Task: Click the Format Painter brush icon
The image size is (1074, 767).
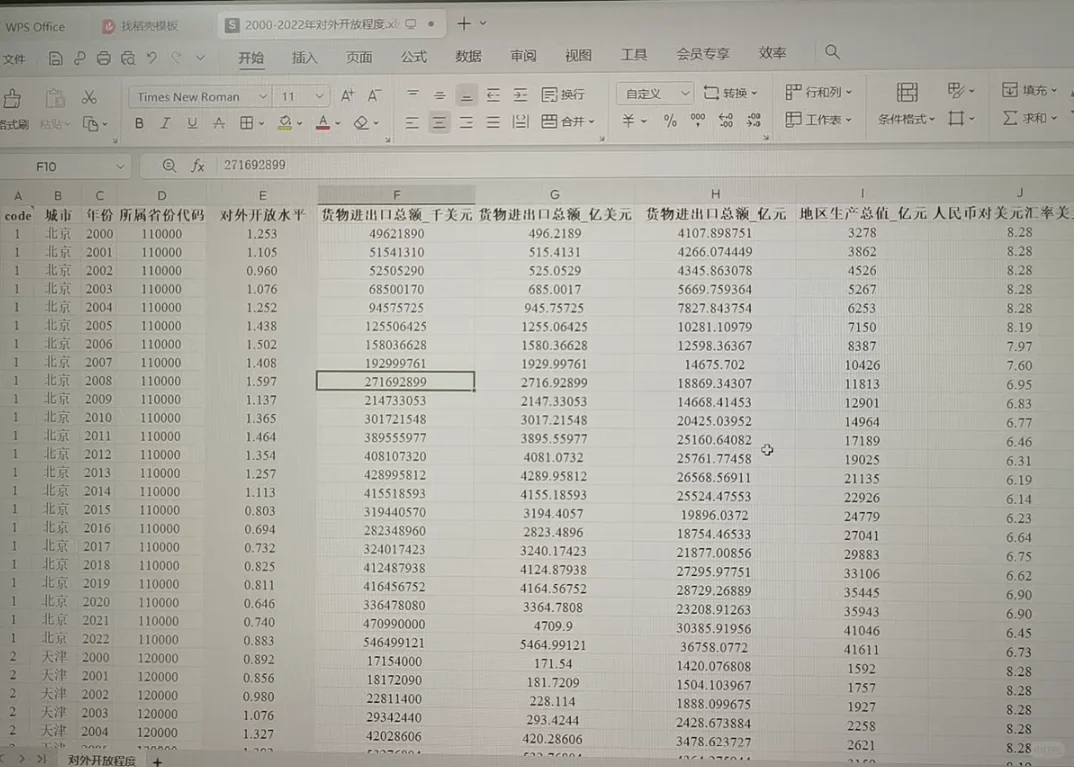Action: (12, 99)
